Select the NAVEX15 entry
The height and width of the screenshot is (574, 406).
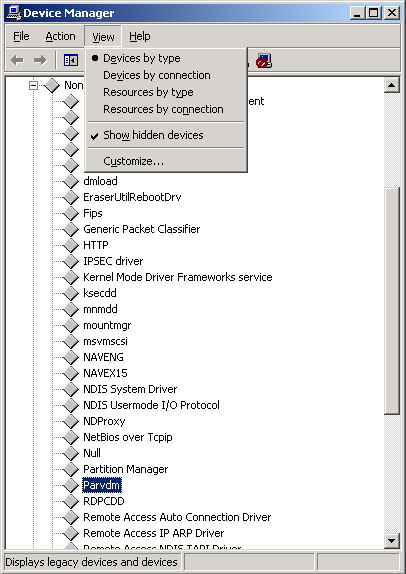click(105, 373)
